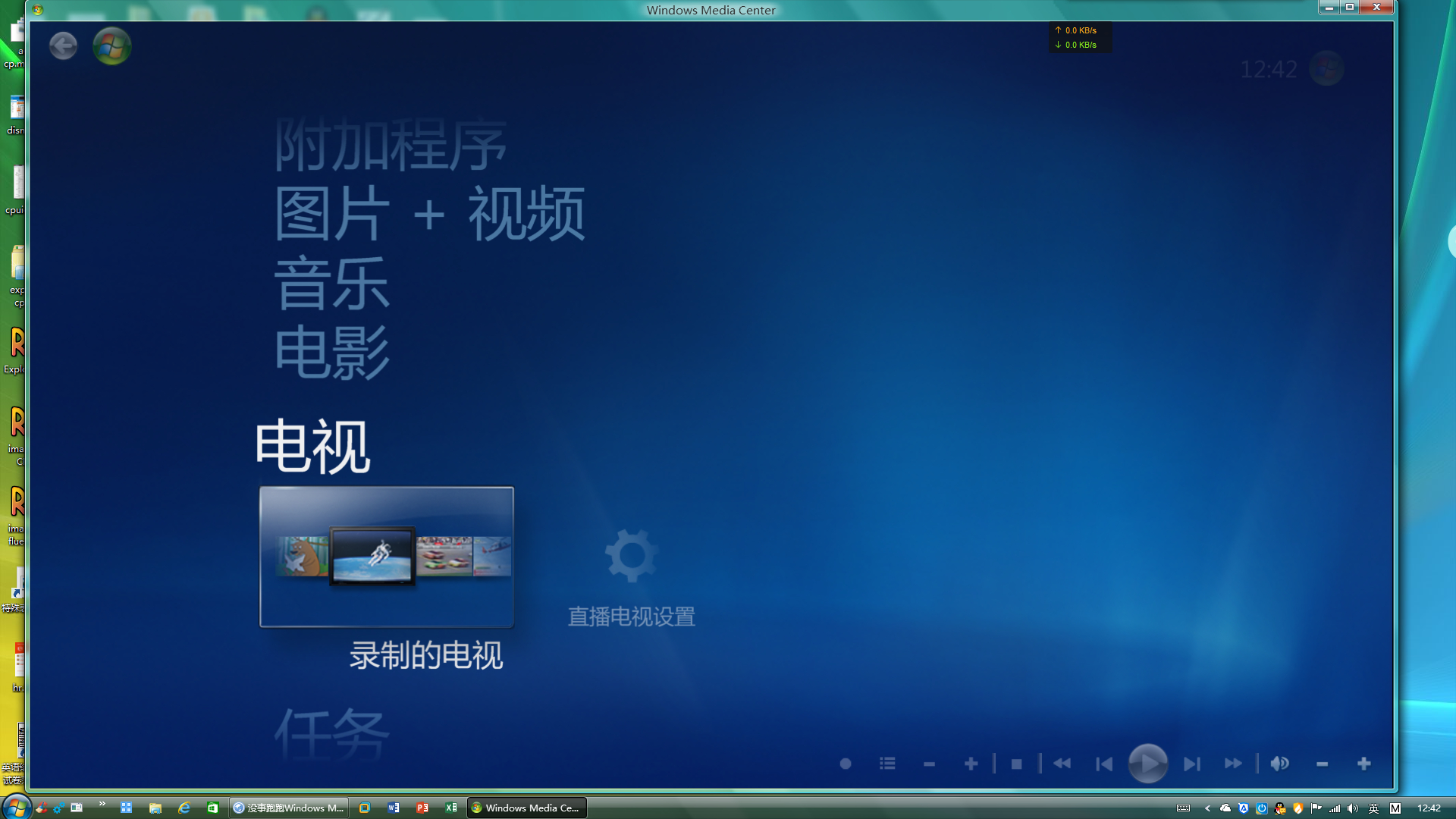Mute the Media Center volume
Image resolution: width=1456 pixels, height=819 pixels.
click(x=1279, y=764)
